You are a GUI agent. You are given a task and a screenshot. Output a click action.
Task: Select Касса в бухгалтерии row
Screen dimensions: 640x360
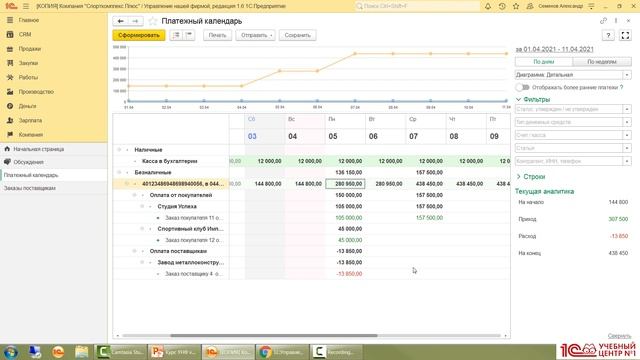coord(311,161)
